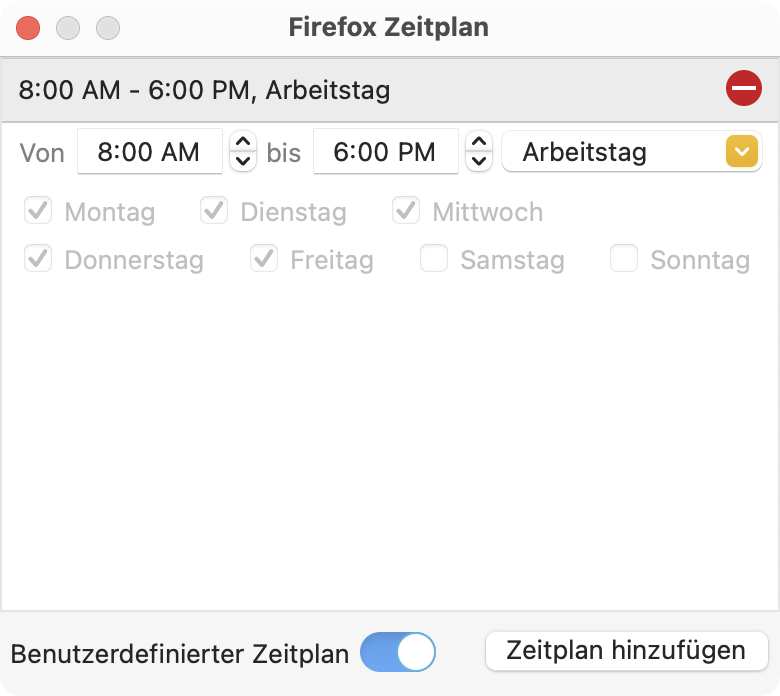Screen dimensions: 780x696
Task: Disable the Benutzerdefinierter Zeitplan switch
Action: point(398,652)
